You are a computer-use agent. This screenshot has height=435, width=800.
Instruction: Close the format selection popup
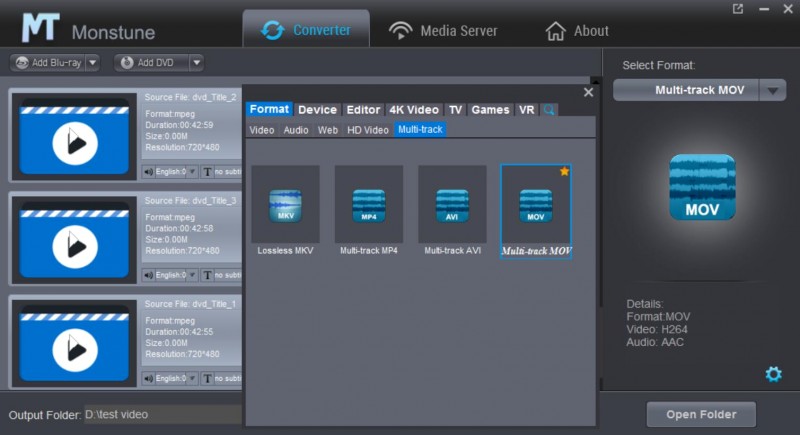click(x=588, y=92)
